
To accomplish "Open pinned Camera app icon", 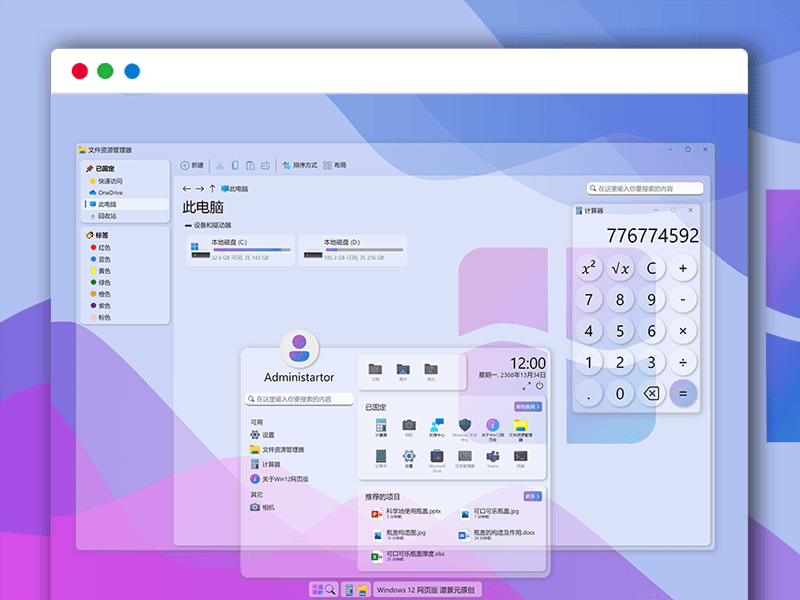I will (409, 427).
